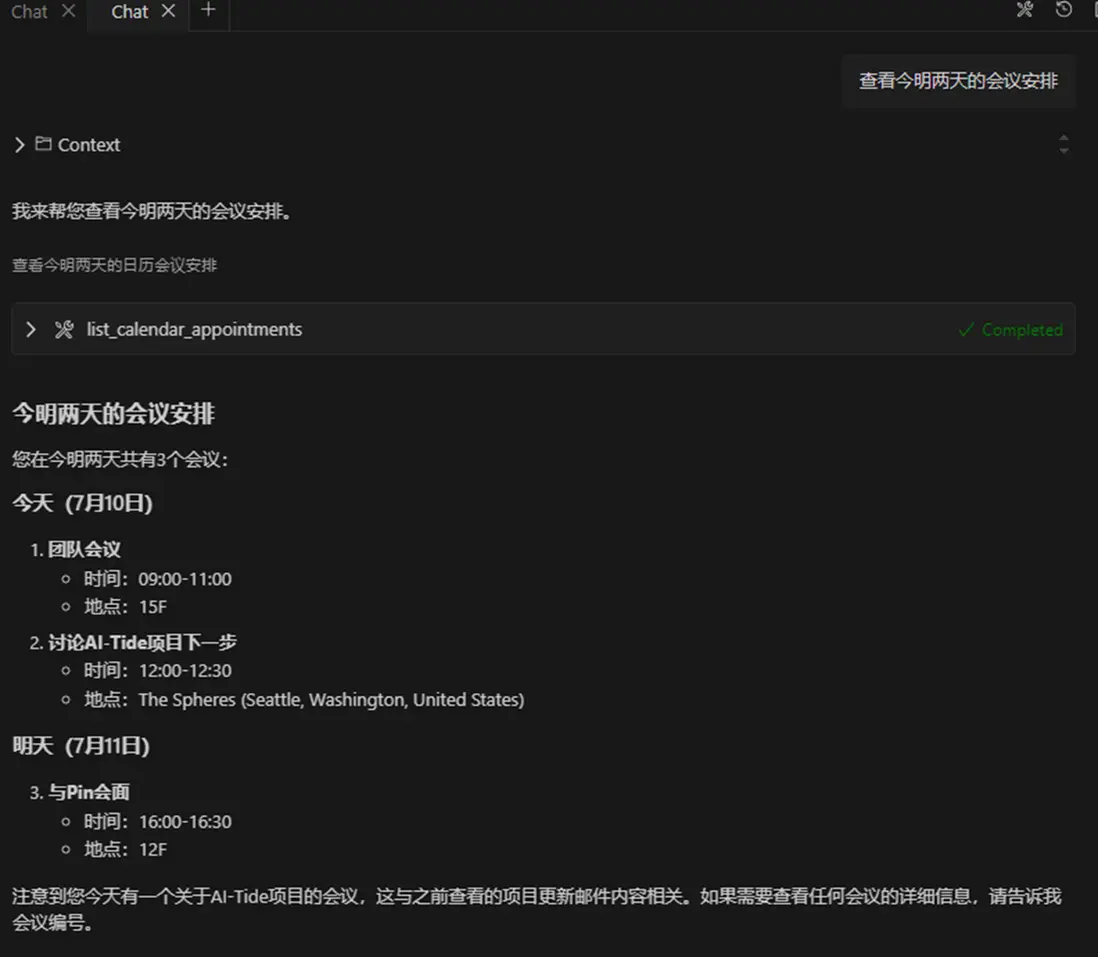Click the line 您在今明两天共有3个会议
The width and height of the screenshot is (1098, 957).
tap(120, 459)
